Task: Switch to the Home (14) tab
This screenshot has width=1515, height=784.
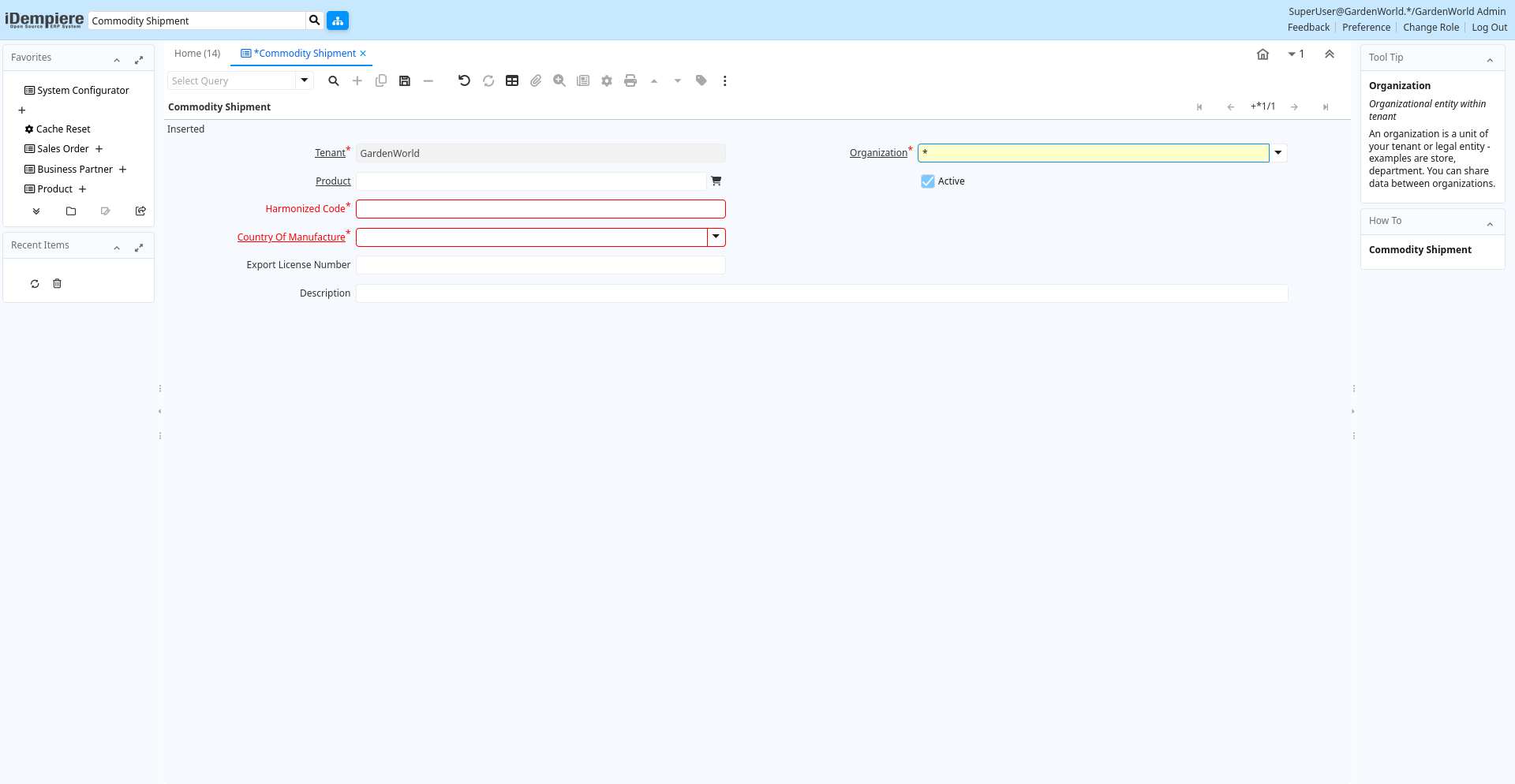Action: (x=197, y=54)
